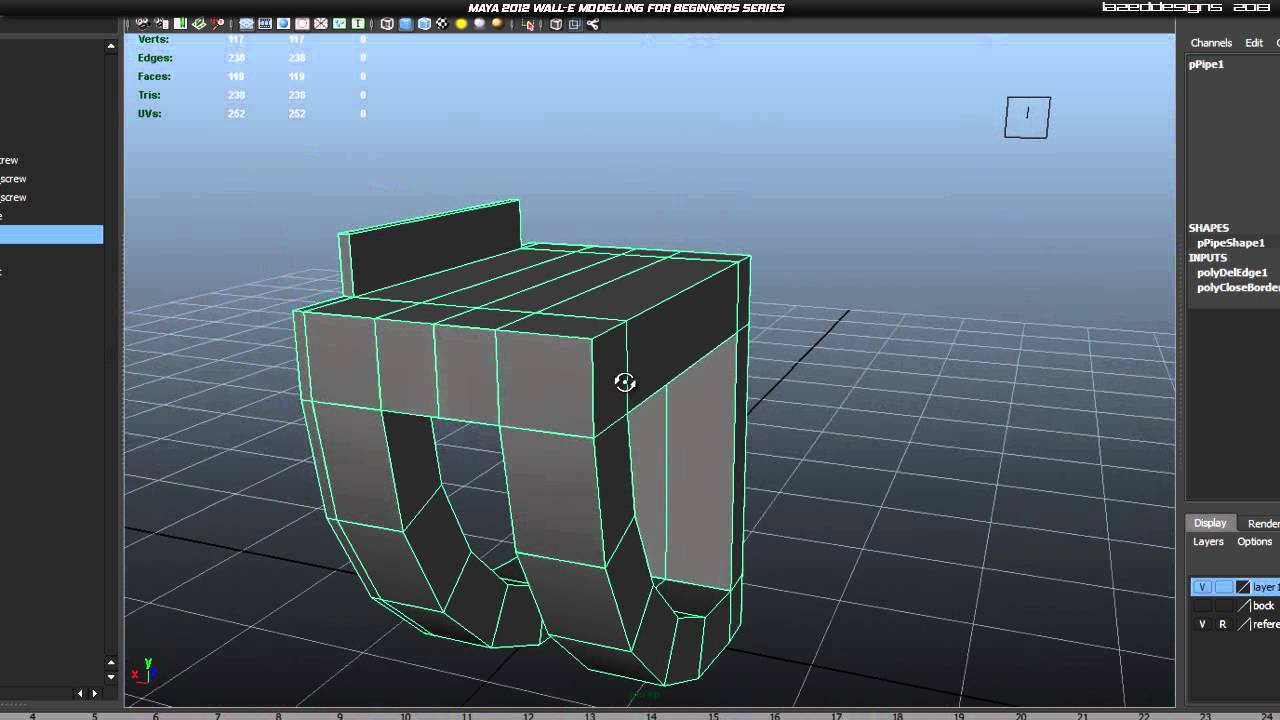Toggle the X-Ray Joints icon
This screenshot has height=720, width=1280.
pos(593,24)
